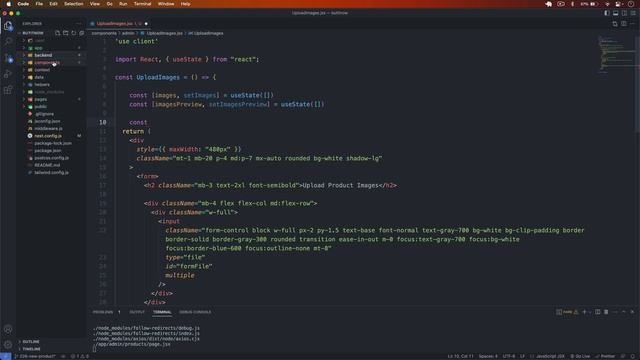The width and height of the screenshot is (640, 360).
Task: Click the admin breadcrumb segment
Action: click(x=128, y=33)
